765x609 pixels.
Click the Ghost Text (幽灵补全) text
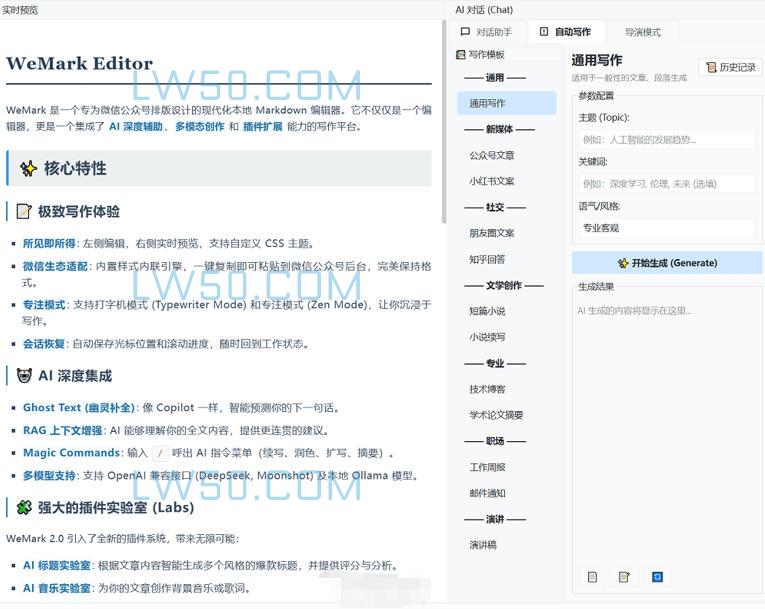[x=79, y=407]
